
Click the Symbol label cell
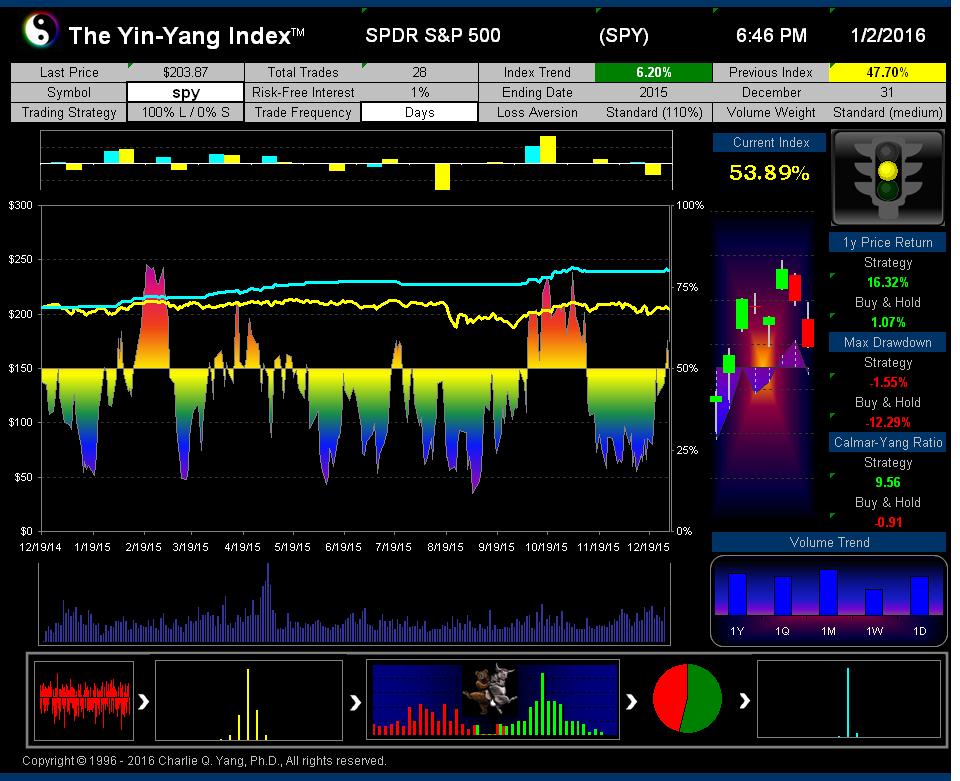tap(69, 92)
